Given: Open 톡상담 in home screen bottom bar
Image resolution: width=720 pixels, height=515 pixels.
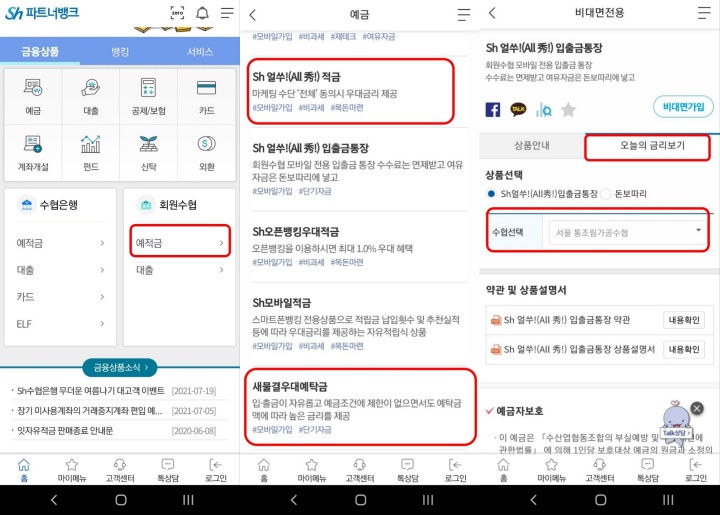Looking at the screenshot, I should pyautogui.click(x=168, y=470).
